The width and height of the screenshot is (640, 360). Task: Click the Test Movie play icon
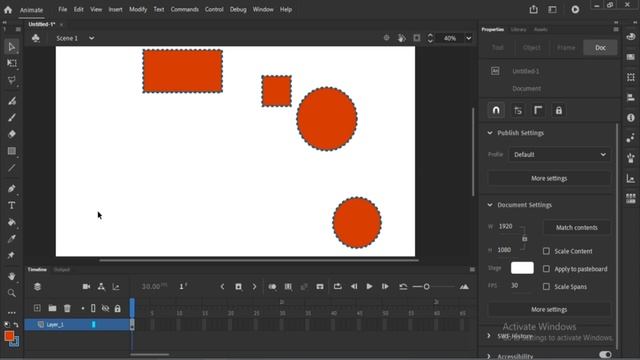point(575,9)
